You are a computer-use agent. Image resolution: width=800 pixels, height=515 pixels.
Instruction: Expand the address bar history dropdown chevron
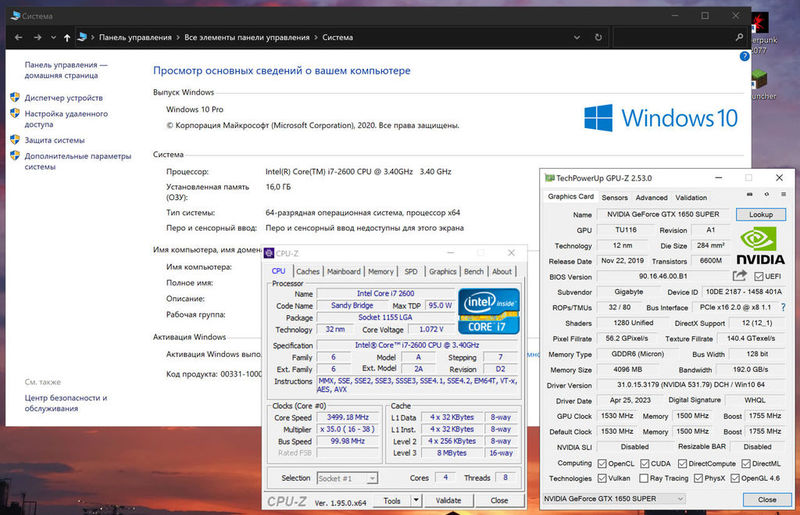click(x=577, y=37)
